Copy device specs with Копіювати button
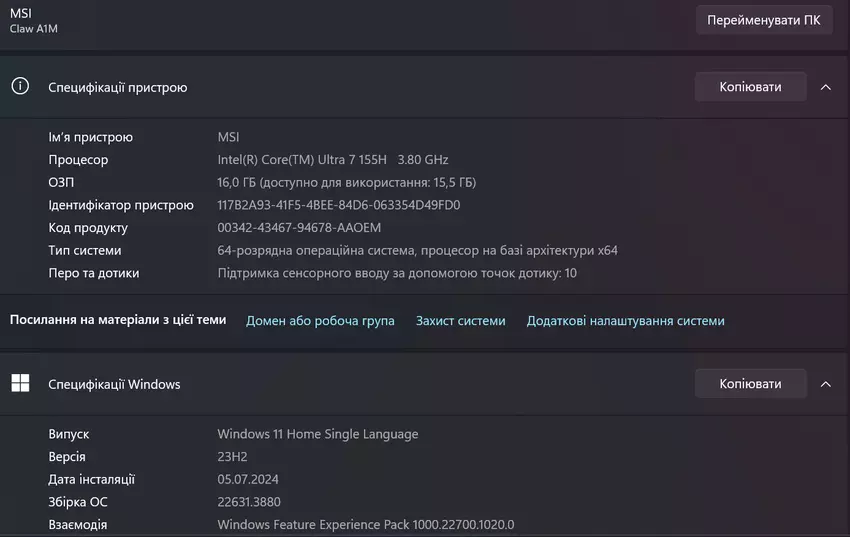The width and height of the screenshot is (850, 537). [x=750, y=87]
